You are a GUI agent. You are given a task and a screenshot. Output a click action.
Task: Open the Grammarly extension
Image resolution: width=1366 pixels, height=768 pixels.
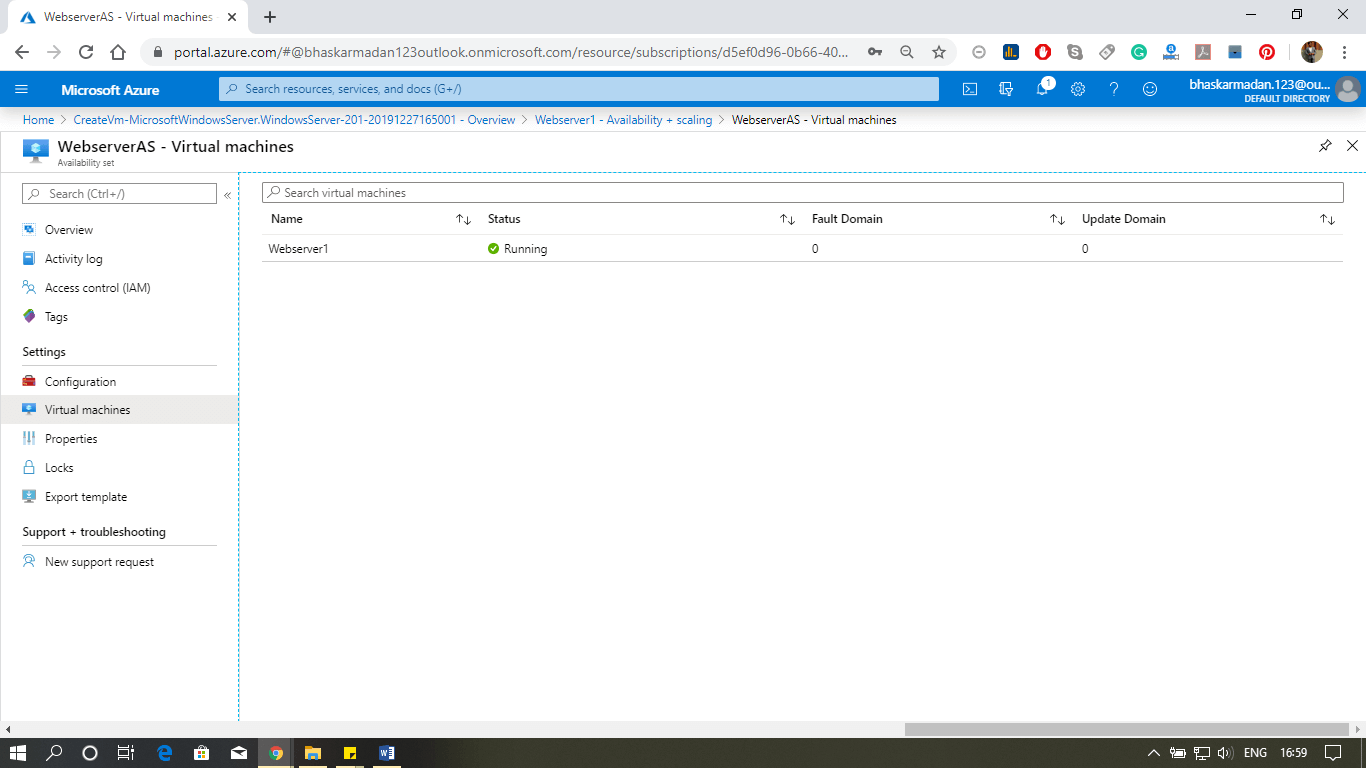[1139, 52]
